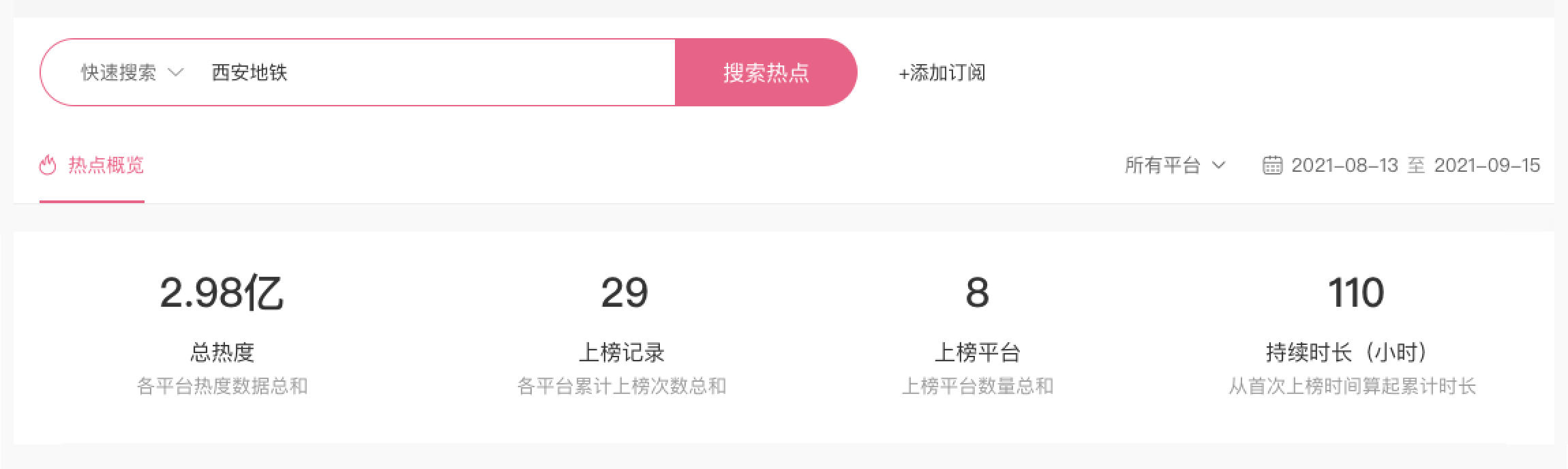Click the 各平台热度数据总和 description text
The width and height of the screenshot is (1568, 469).
click(222, 387)
